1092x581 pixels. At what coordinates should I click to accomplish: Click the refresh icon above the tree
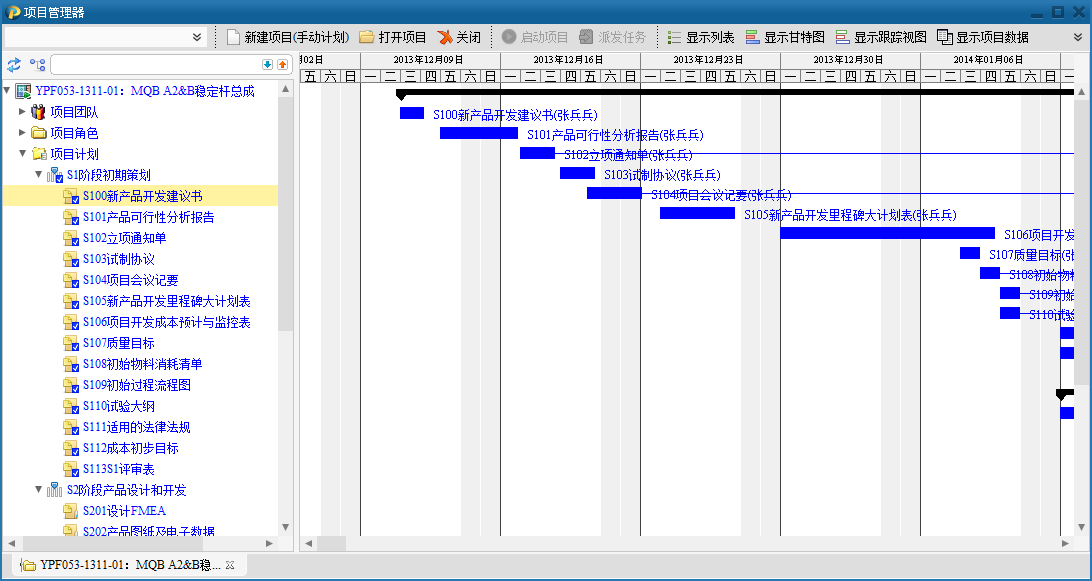(14, 65)
